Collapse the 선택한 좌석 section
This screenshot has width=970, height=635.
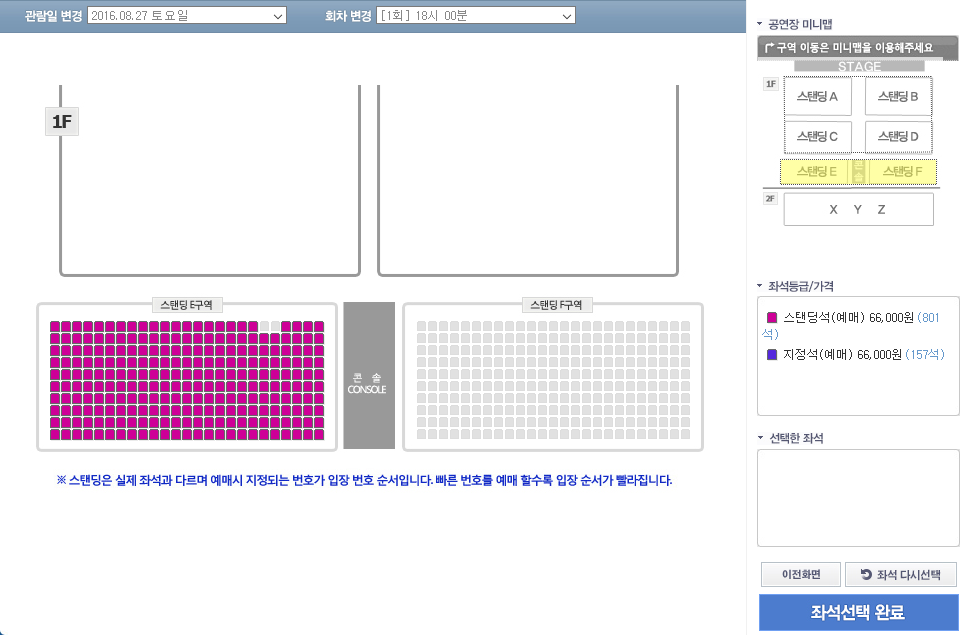tap(761, 439)
